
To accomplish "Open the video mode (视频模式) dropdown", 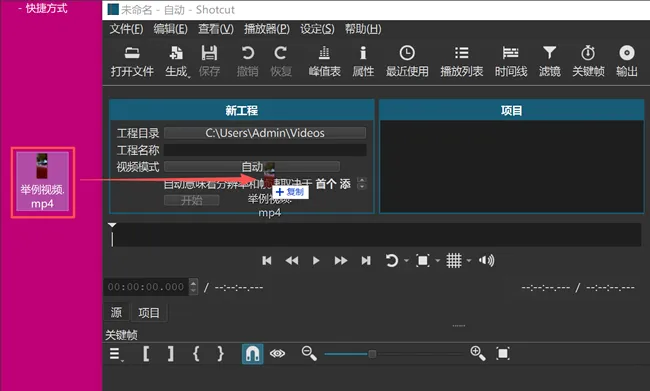I will pyautogui.click(x=252, y=167).
